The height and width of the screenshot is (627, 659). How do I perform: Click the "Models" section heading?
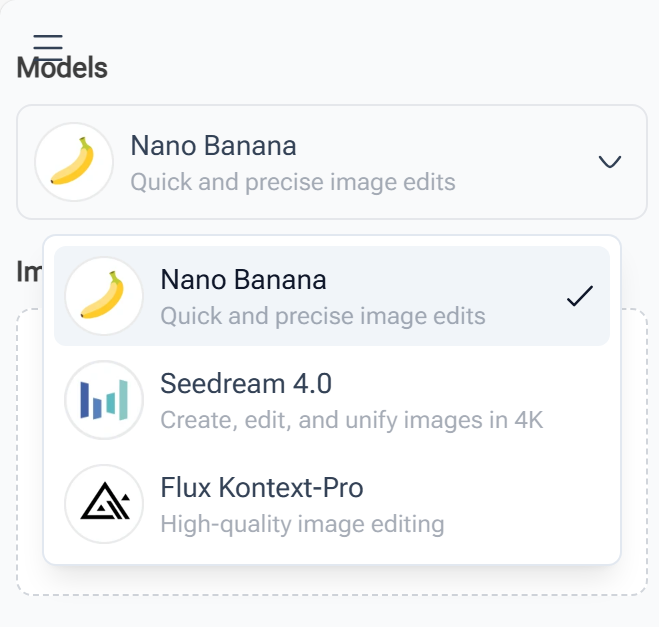point(63,69)
